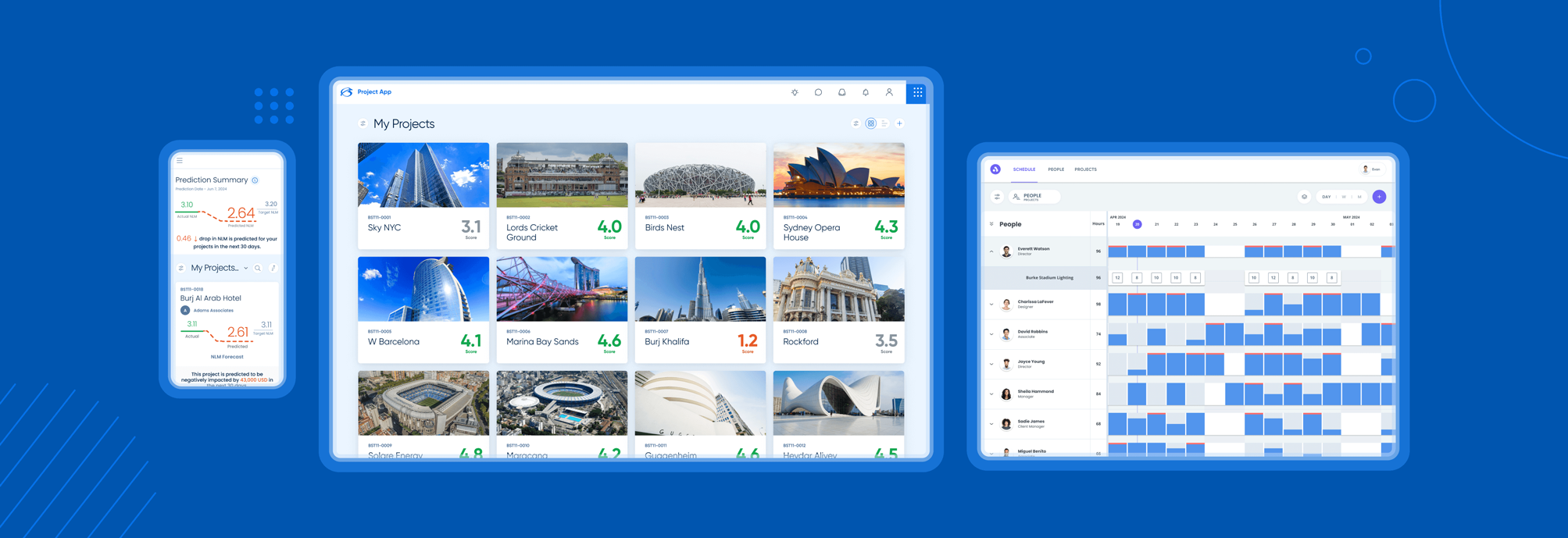Click the NLM Forecast link
This screenshot has height=538, width=1568.
pos(227,357)
